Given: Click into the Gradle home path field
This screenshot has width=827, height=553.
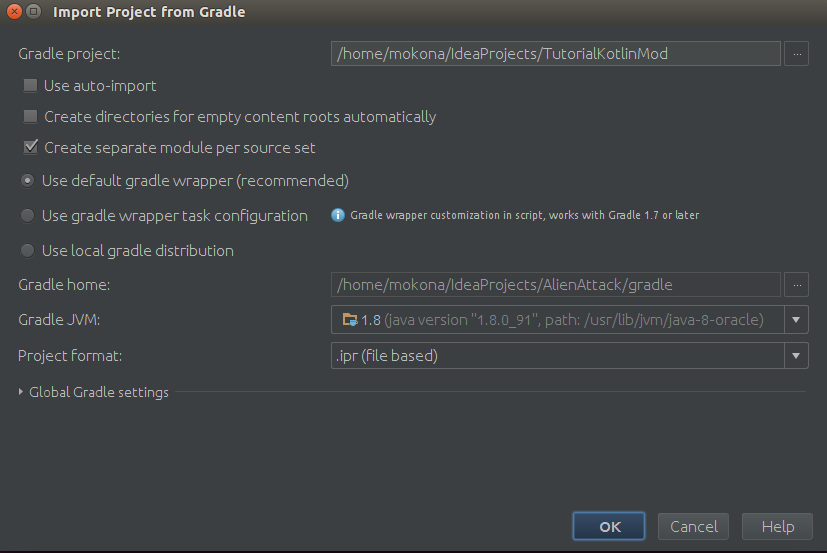Looking at the screenshot, I should (x=556, y=285).
